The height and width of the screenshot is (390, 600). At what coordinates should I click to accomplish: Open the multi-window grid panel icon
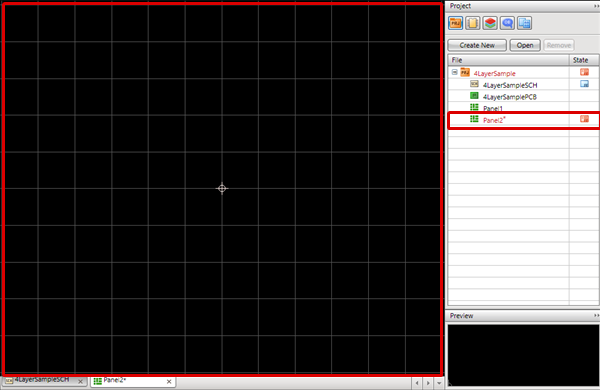click(524, 23)
